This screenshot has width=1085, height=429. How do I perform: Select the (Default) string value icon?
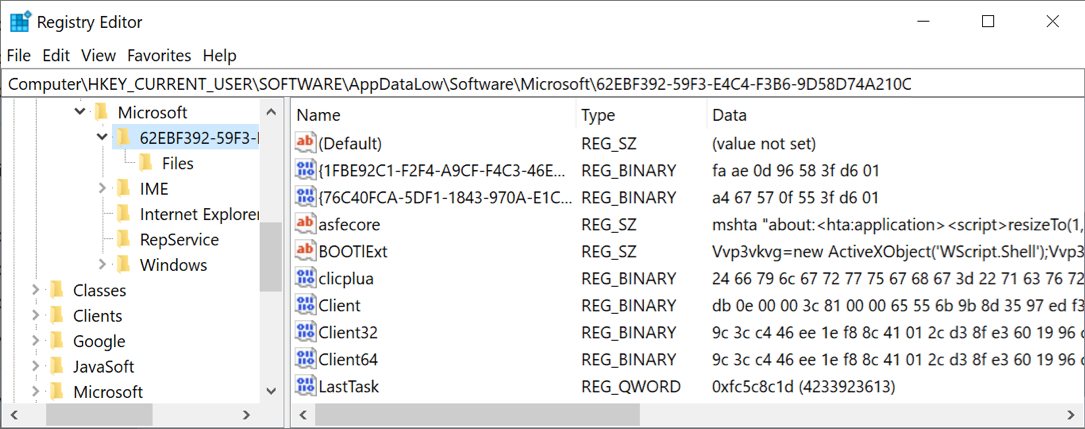pyautogui.click(x=305, y=143)
